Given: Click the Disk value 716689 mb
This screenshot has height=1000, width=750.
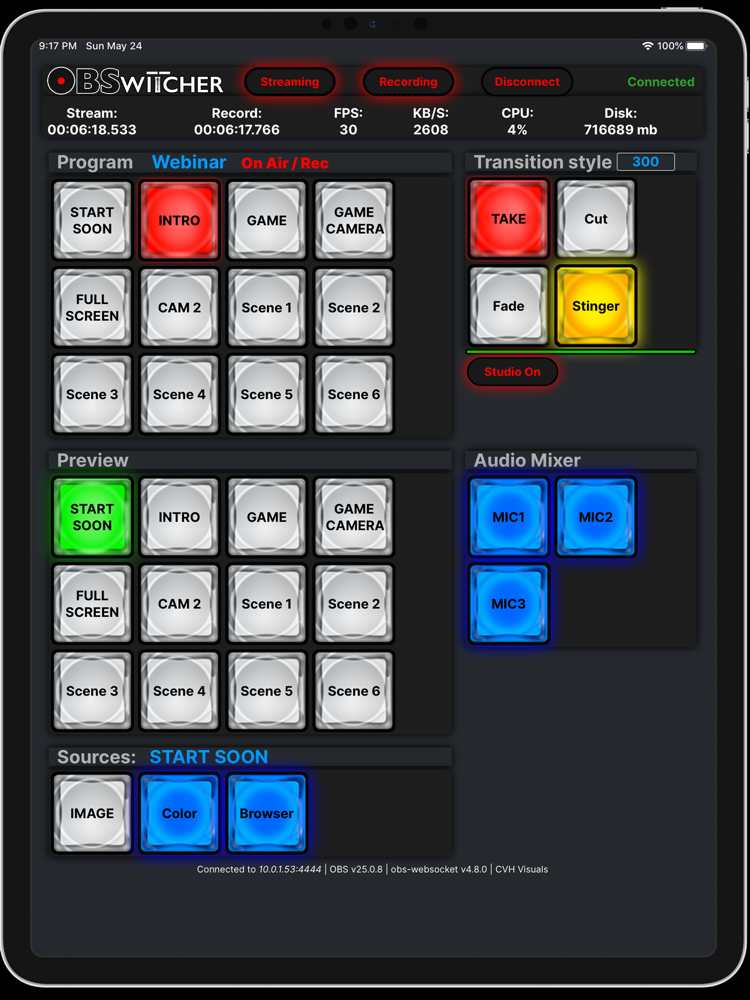Looking at the screenshot, I should [x=621, y=130].
